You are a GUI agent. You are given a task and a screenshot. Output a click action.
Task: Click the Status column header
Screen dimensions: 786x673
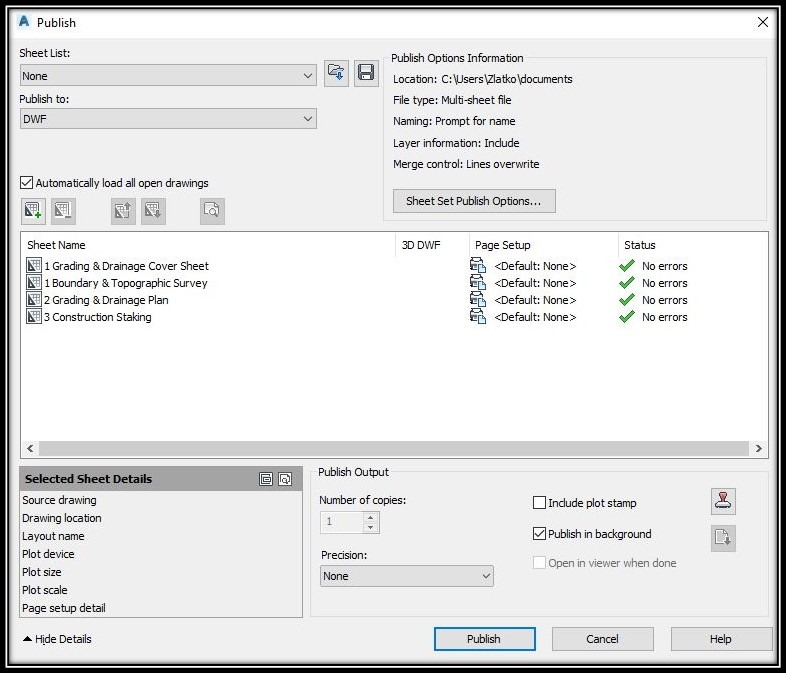pyautogui.click(x=693, y=245)
